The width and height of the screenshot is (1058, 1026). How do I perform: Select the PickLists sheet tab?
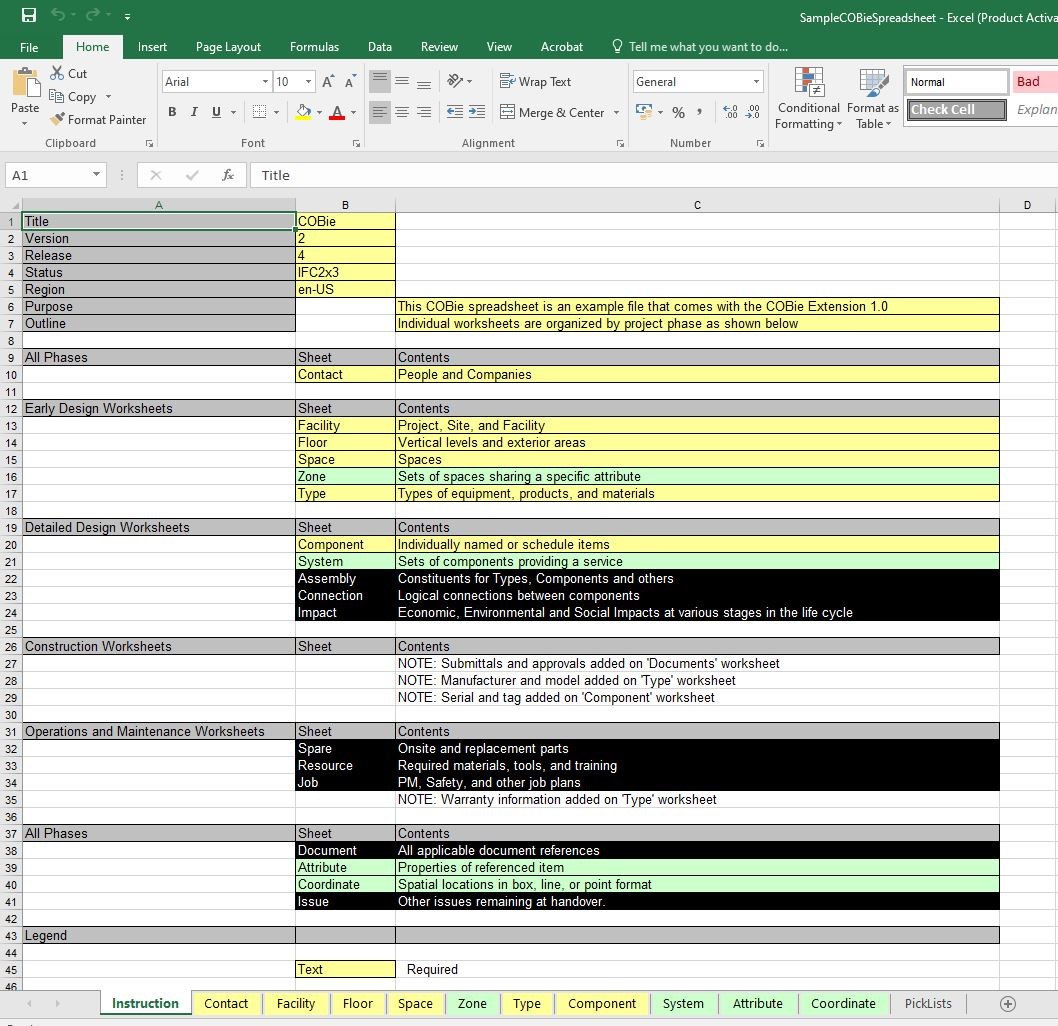click(928, 1003)
